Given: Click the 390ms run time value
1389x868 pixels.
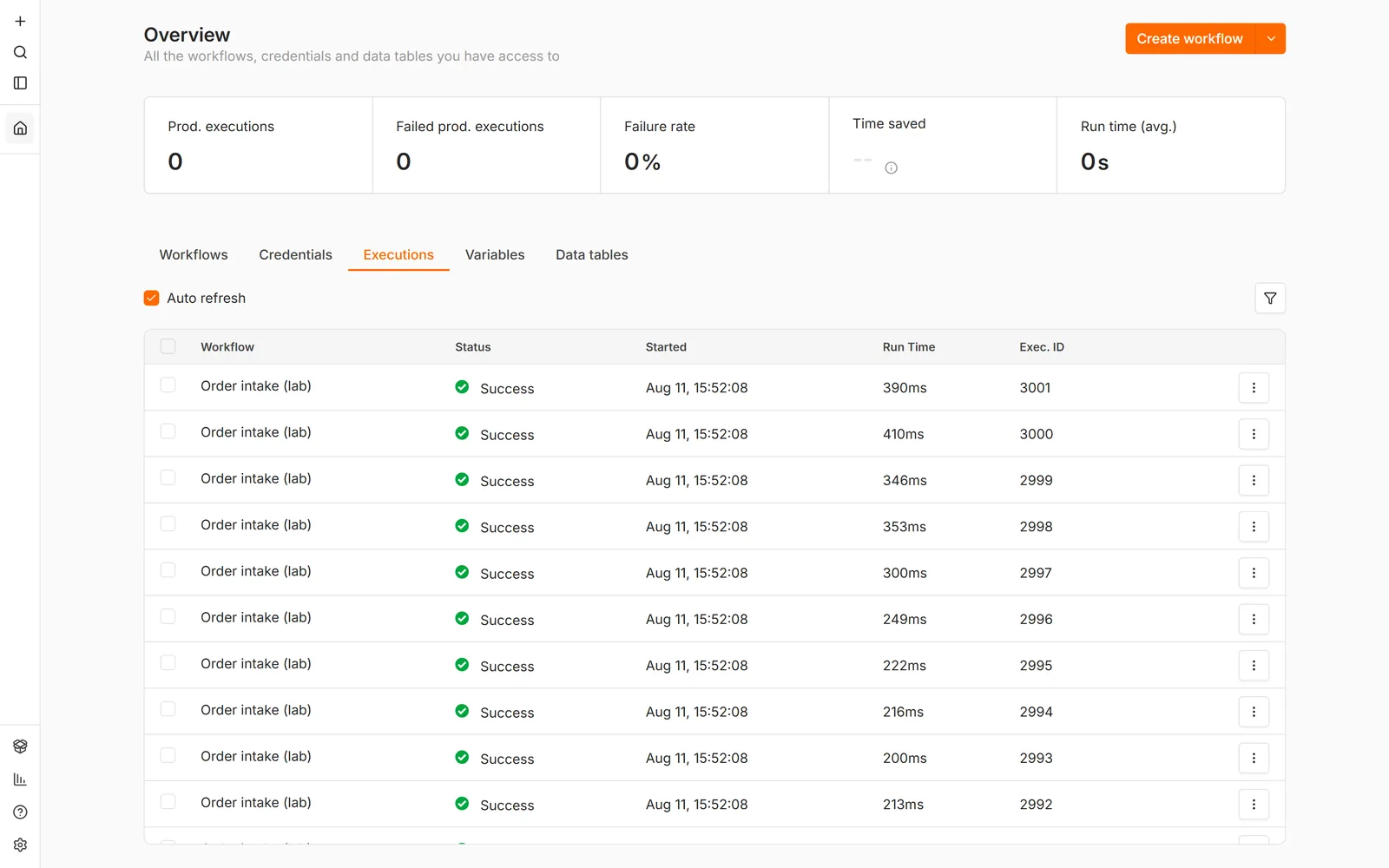Looking at the screenshot, I should (x=905, y=388).
